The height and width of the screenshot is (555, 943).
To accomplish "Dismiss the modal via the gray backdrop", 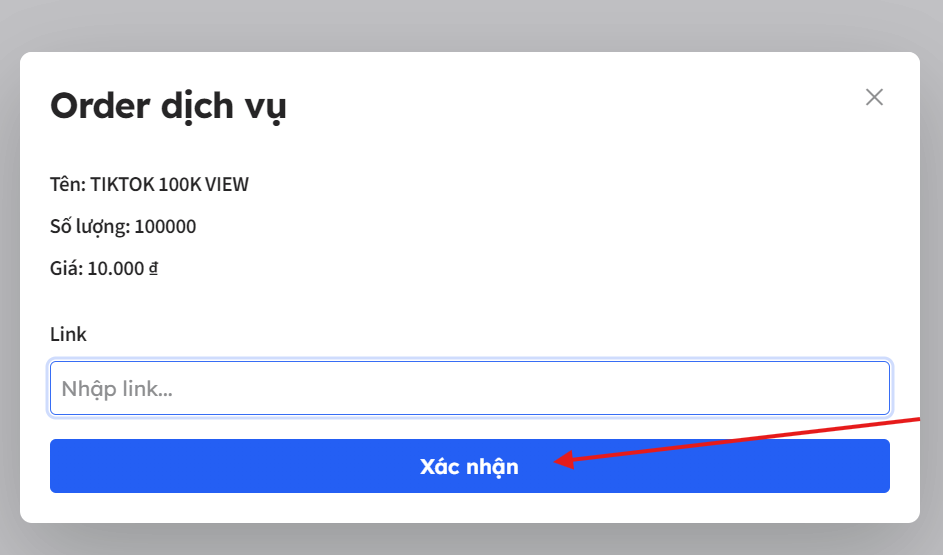I will click(472, 24).
